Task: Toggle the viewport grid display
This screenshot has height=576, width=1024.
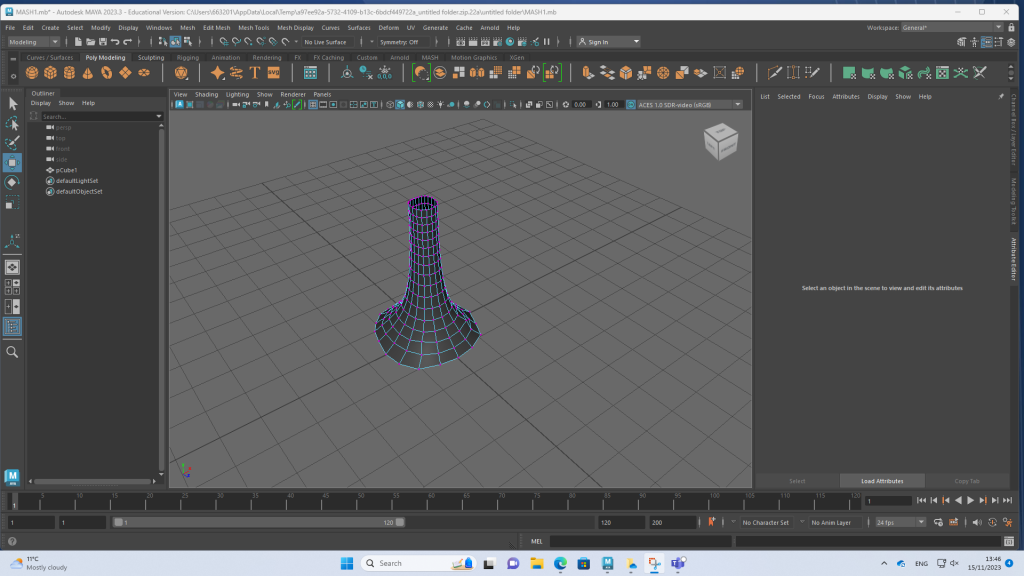Action: [x=313, y=104]
